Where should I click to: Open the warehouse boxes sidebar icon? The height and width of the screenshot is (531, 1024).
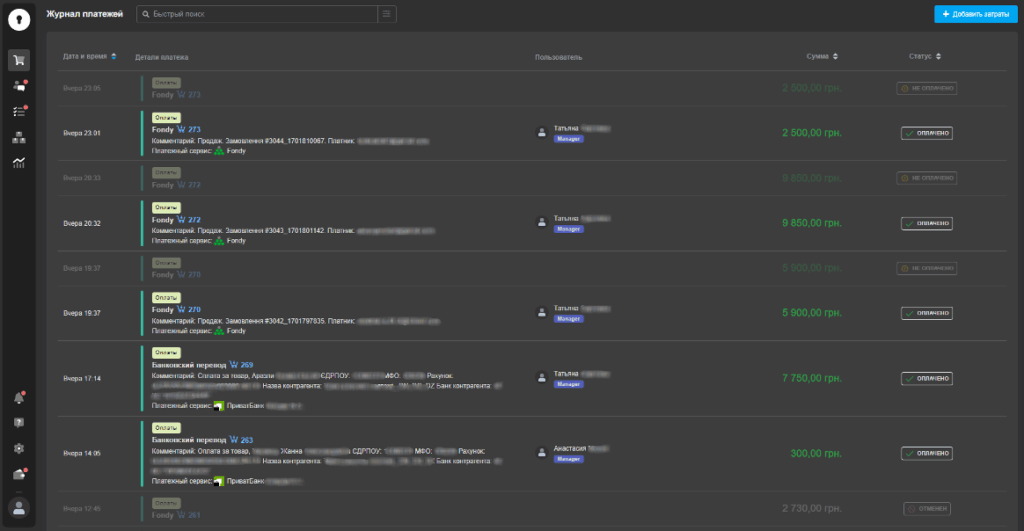click(x=18, y=138)
